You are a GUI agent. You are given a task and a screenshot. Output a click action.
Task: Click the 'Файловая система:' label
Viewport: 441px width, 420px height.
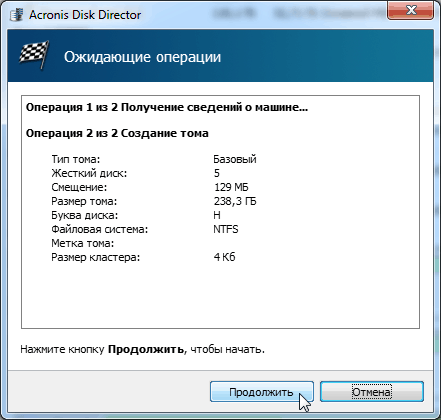click(x=99, y=229)
